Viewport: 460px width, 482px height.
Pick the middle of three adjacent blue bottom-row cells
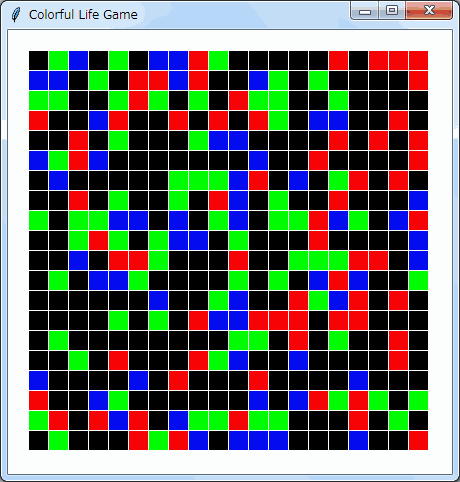(x=258, y=440)
